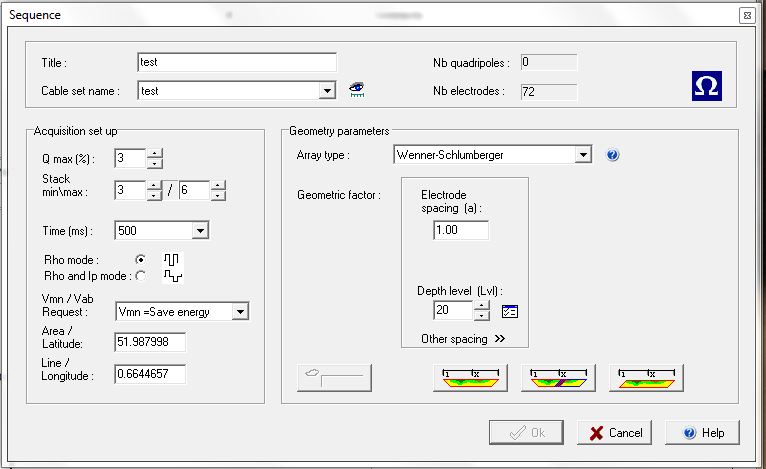Screen dimensions: 766x469
Task: Click the Q max (%) input field
Action: point(130,158)
